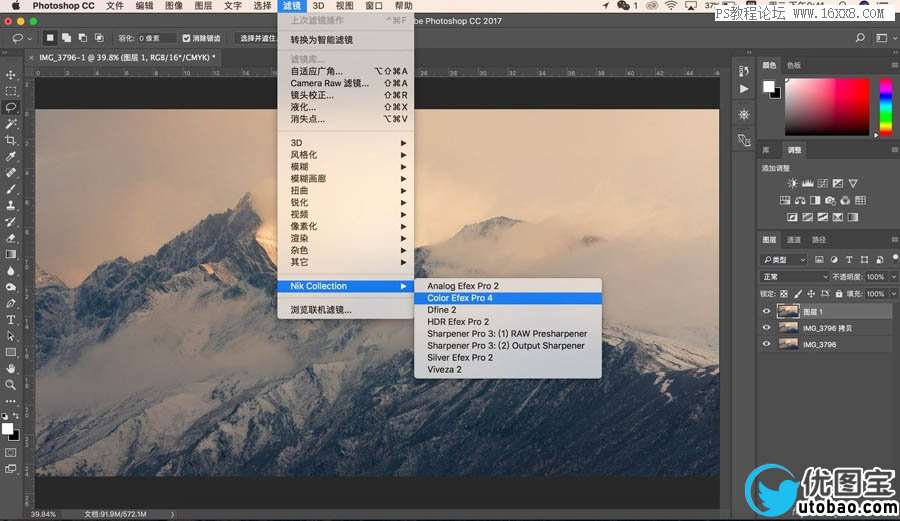
Task: Select the History Brush tool
Action: point(10,221)
